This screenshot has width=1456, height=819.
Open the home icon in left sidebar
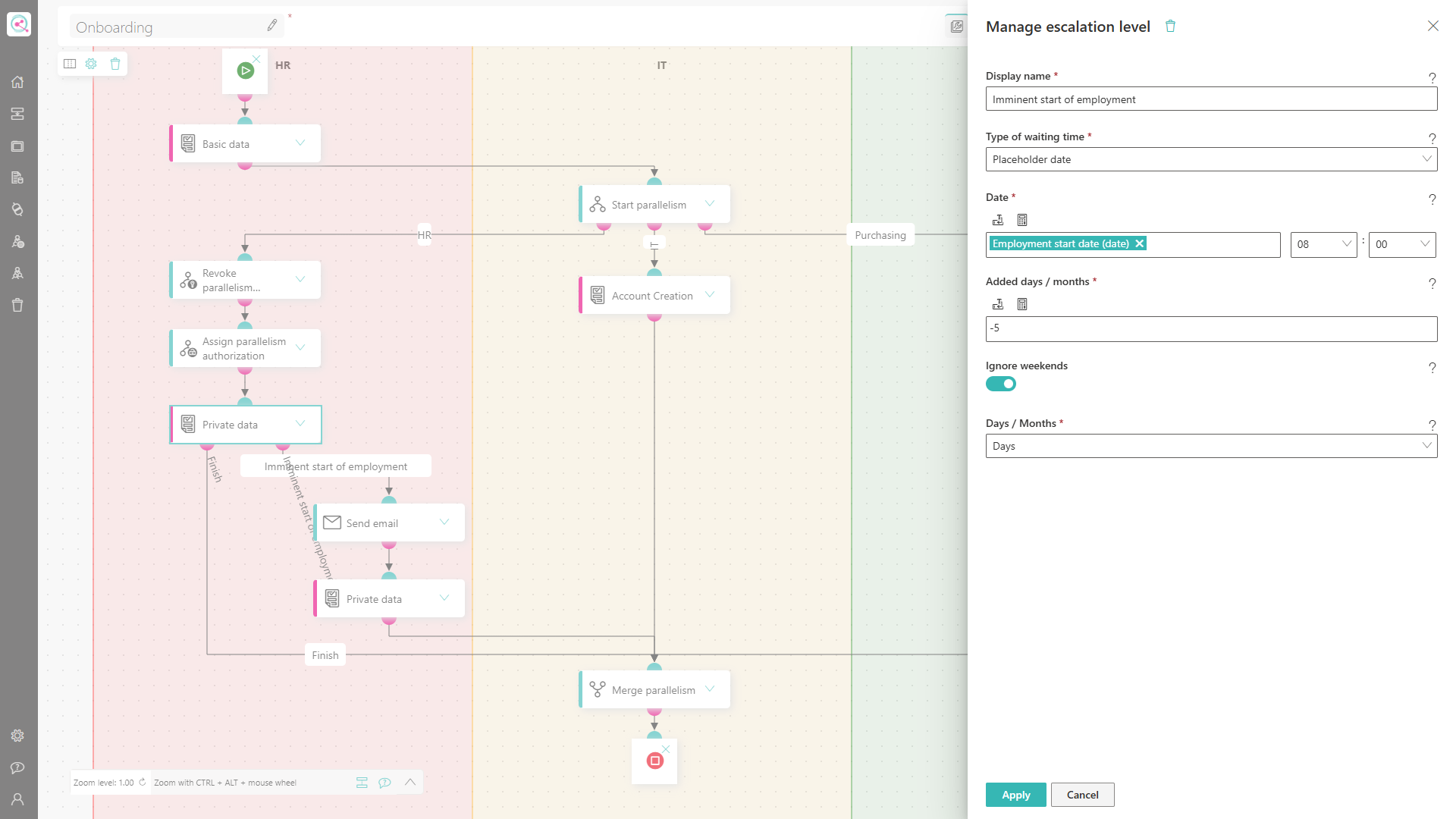click(17, 82)
